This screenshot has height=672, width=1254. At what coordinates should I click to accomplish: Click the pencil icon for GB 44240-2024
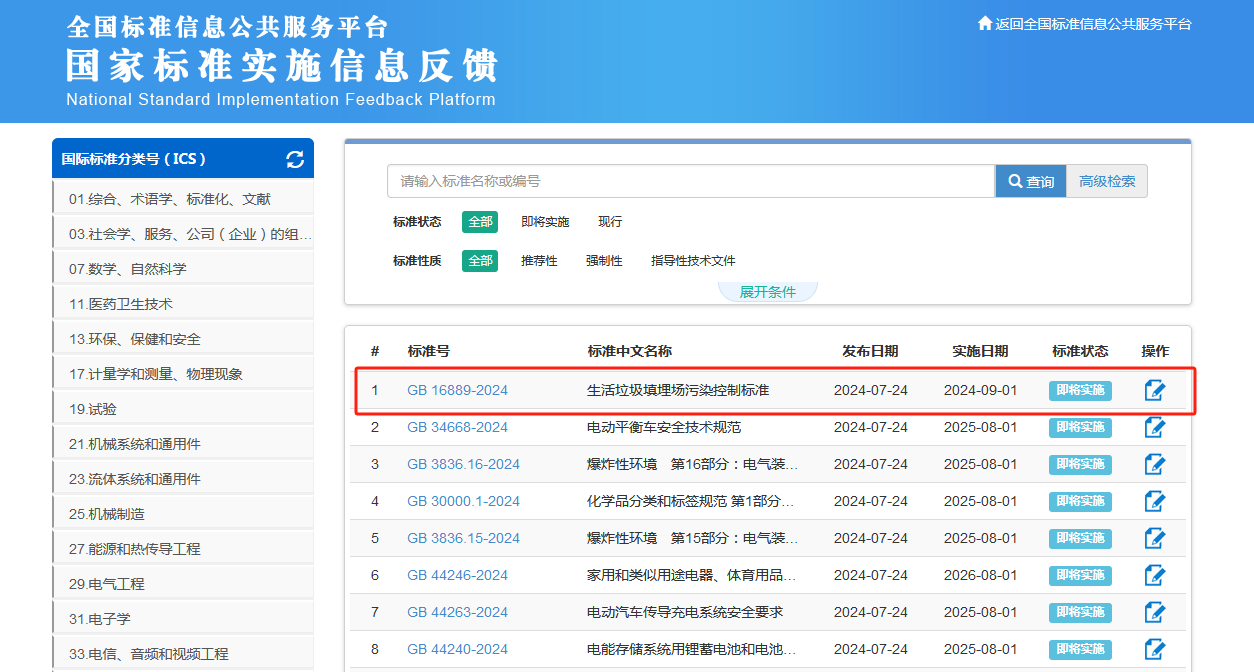1155,649
